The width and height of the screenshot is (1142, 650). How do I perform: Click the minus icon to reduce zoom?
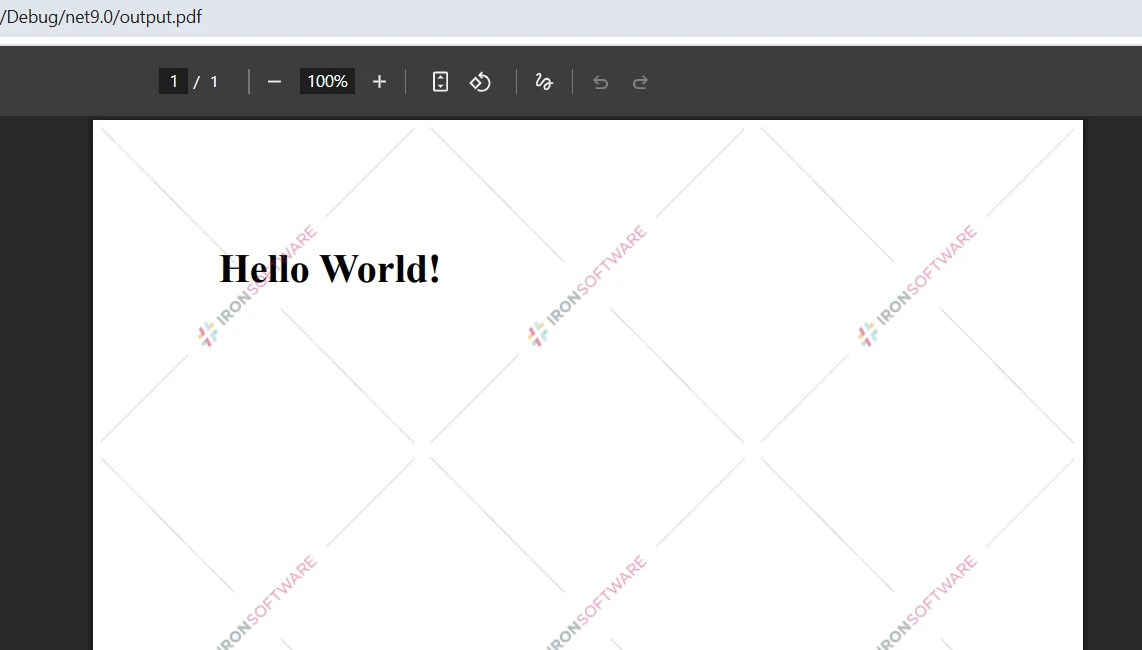pyautogui.click(x=274, y=81)
